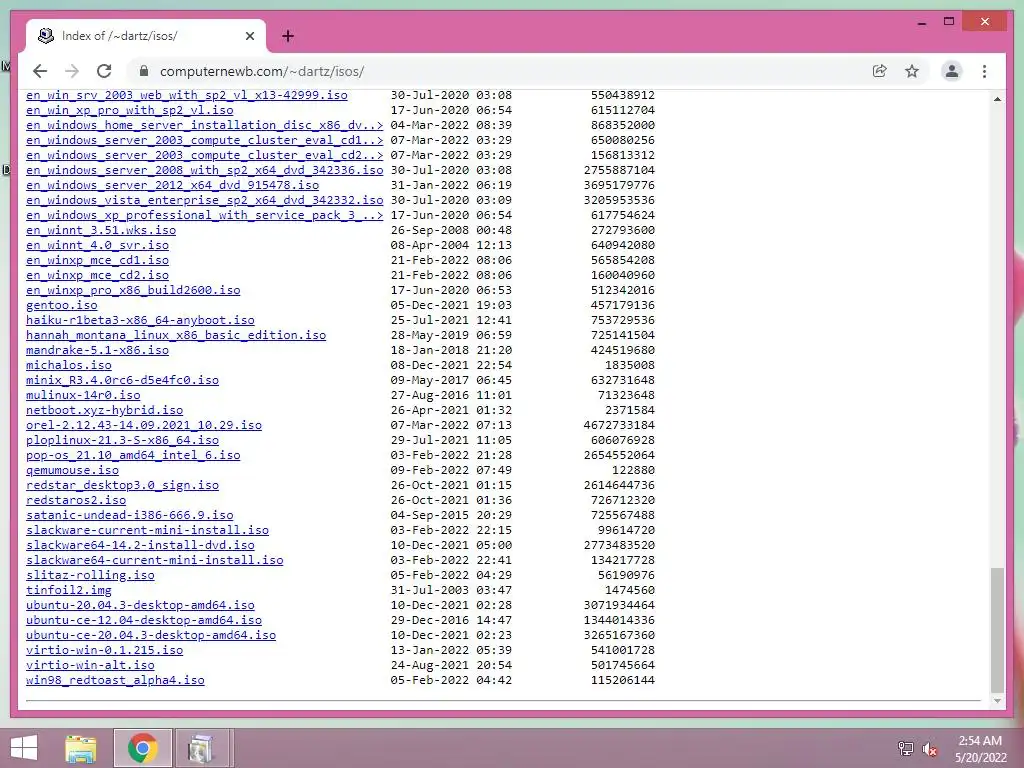Minimize the Chrome window
1024x768 pixels.
[x=921, y=23]
